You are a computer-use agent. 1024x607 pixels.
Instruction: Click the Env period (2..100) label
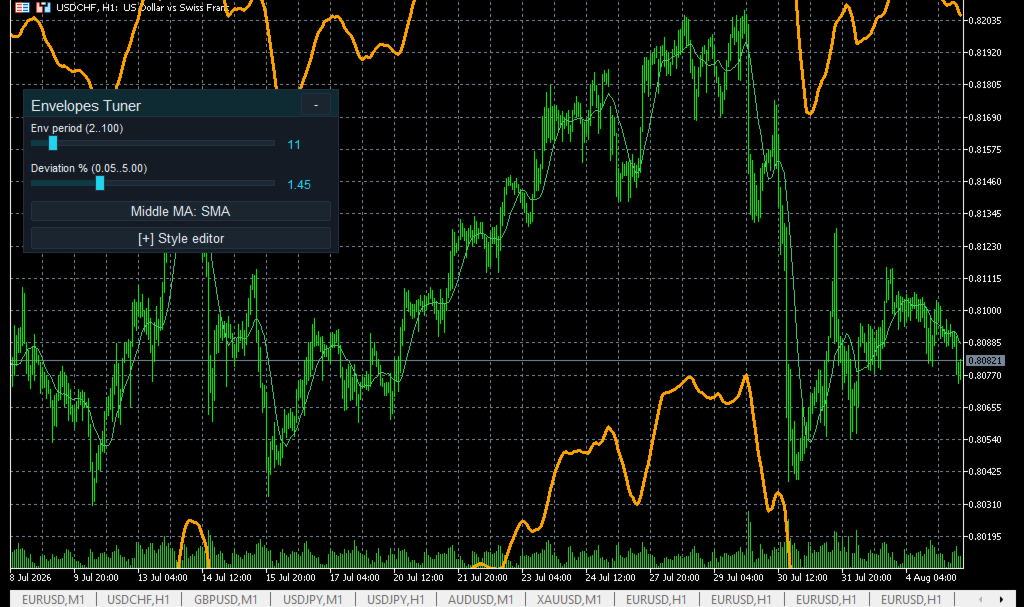pyautogui.click(x=77, y=128)
